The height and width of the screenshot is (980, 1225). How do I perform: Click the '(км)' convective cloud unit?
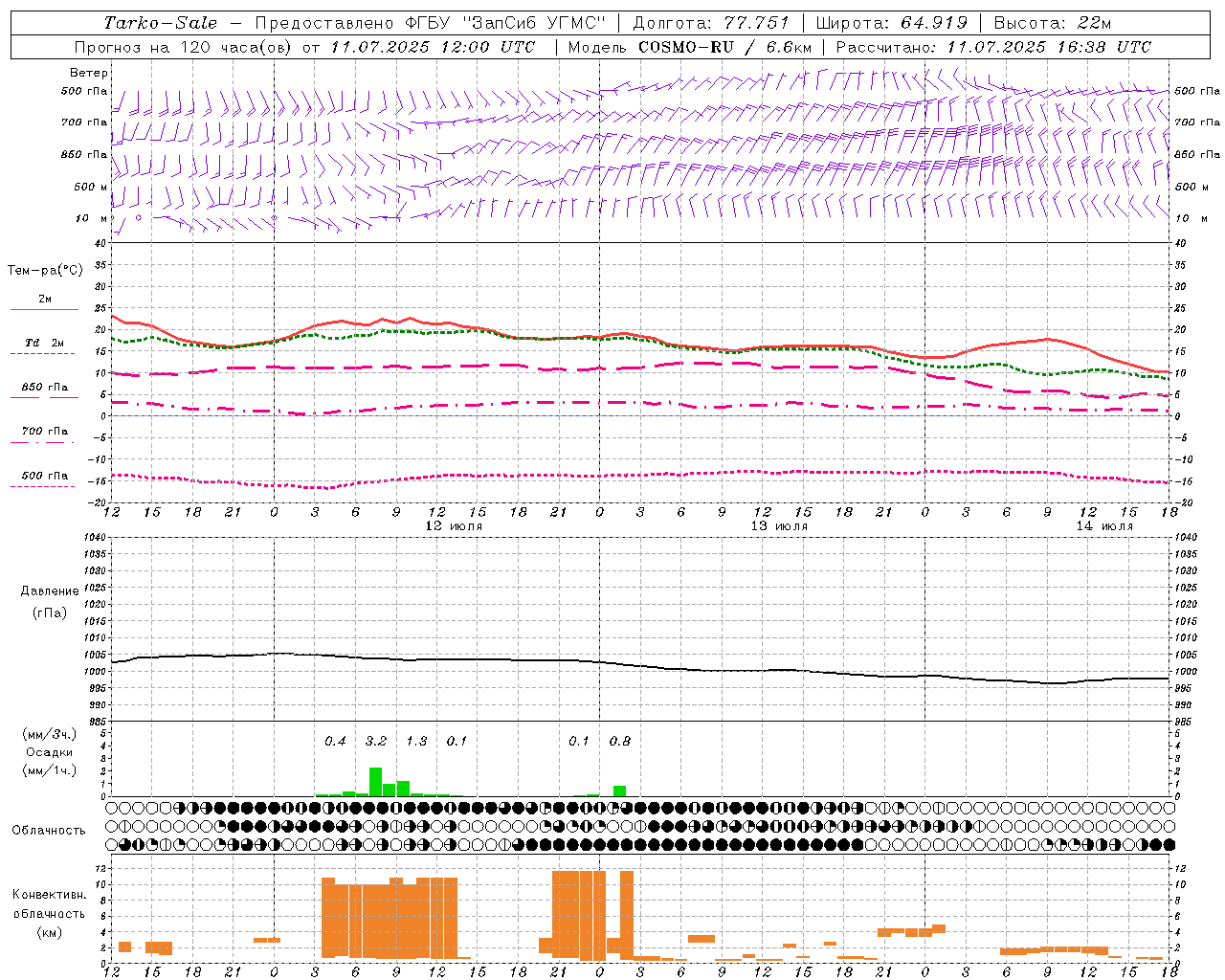pos(49,932)
